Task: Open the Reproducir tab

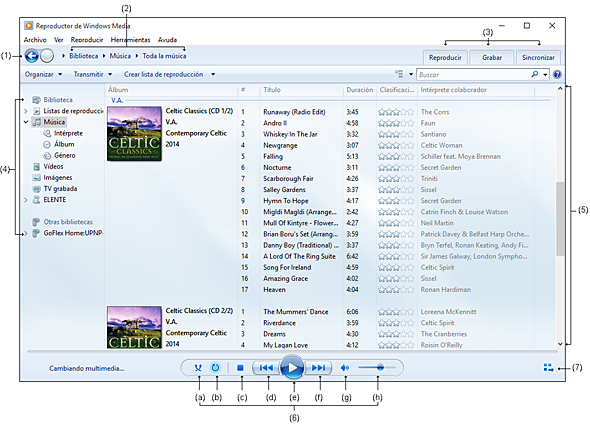Action: [445, 58]
